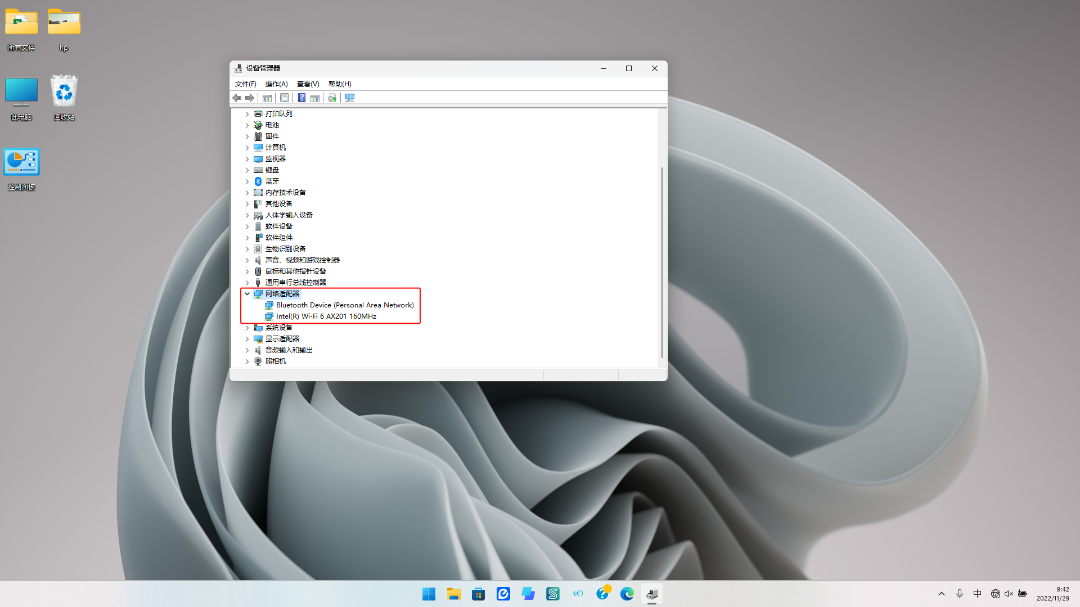Open the 查看(V) menu
Screen dimensions: 1080x607
(308, 84)
